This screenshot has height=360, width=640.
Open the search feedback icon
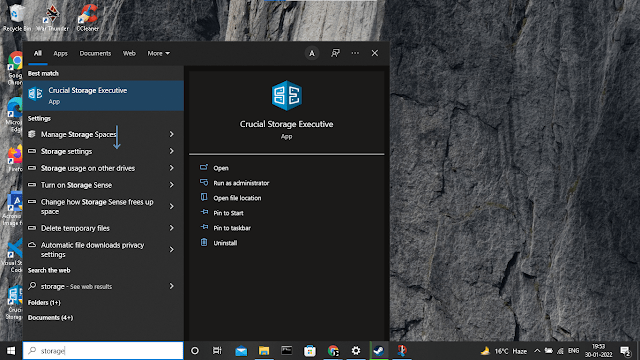click(335, 53)
